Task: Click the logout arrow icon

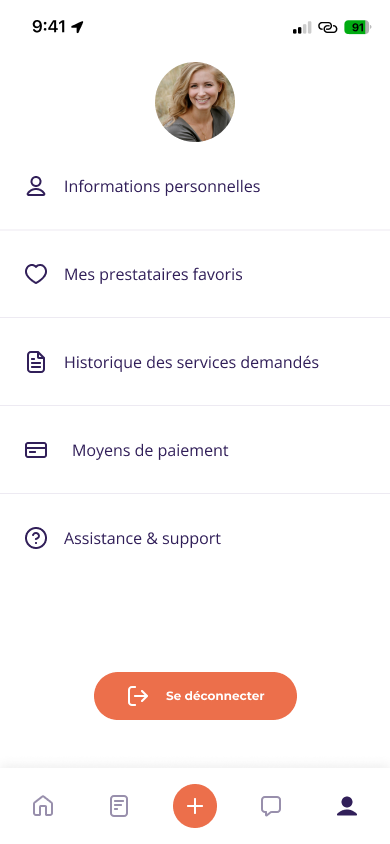Action: pyautogui.click(x=138, y=695)
